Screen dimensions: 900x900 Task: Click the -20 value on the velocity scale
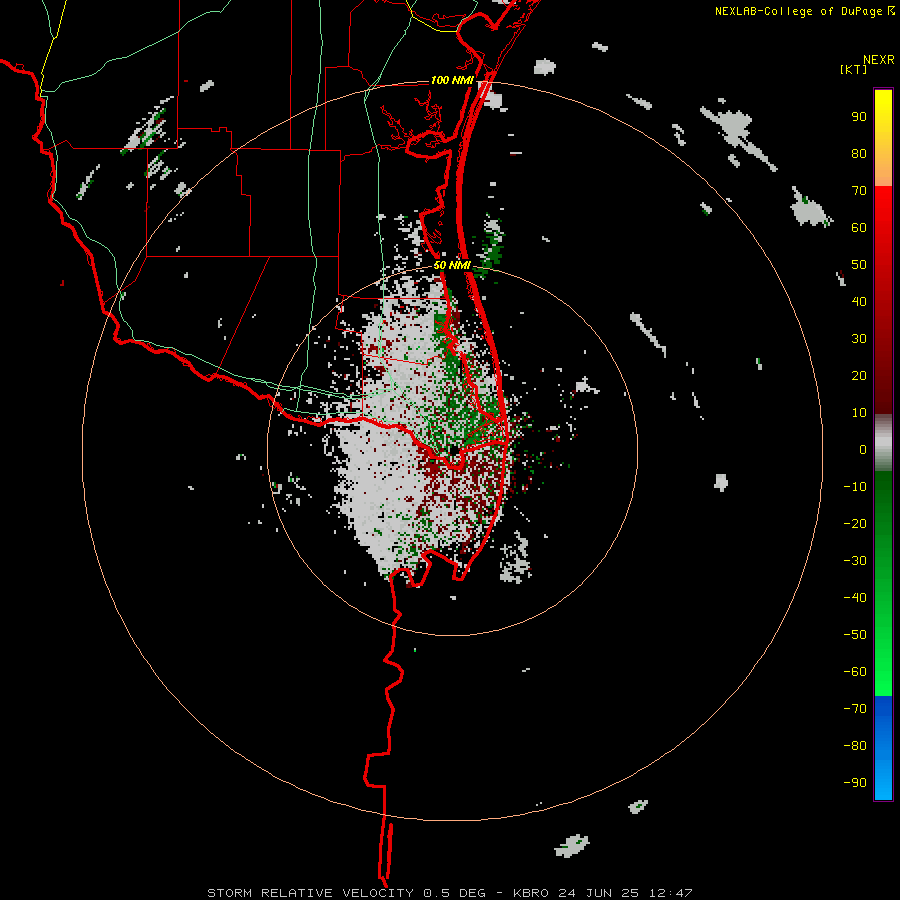tap(855, 523)
